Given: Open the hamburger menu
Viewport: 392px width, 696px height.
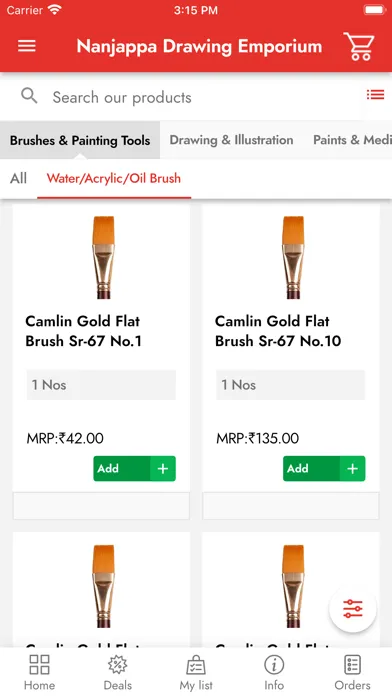Looking at the screenshot, I should [27, 46].
